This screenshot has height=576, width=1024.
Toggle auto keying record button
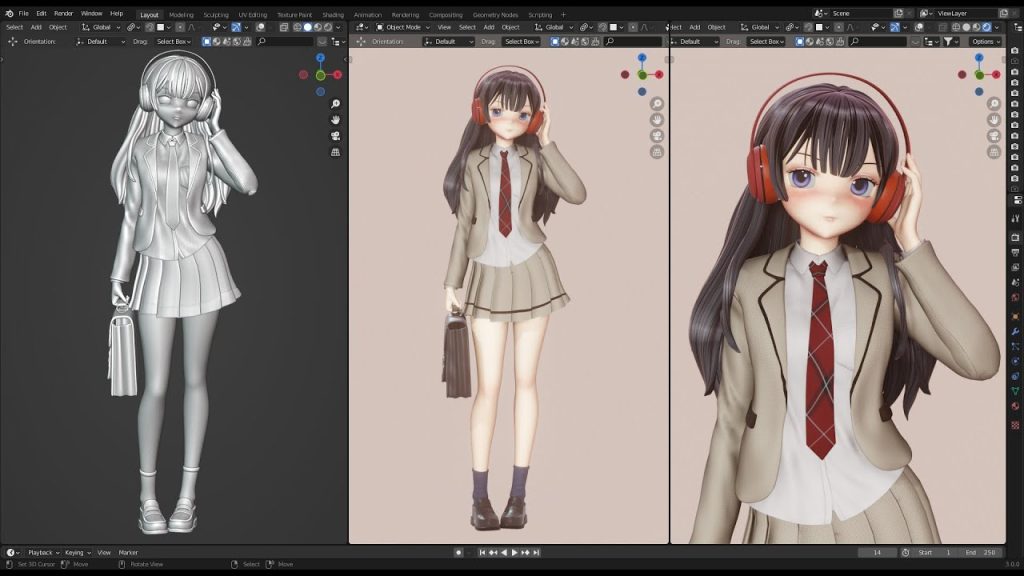pyautogui.click(x=458, y=552)
